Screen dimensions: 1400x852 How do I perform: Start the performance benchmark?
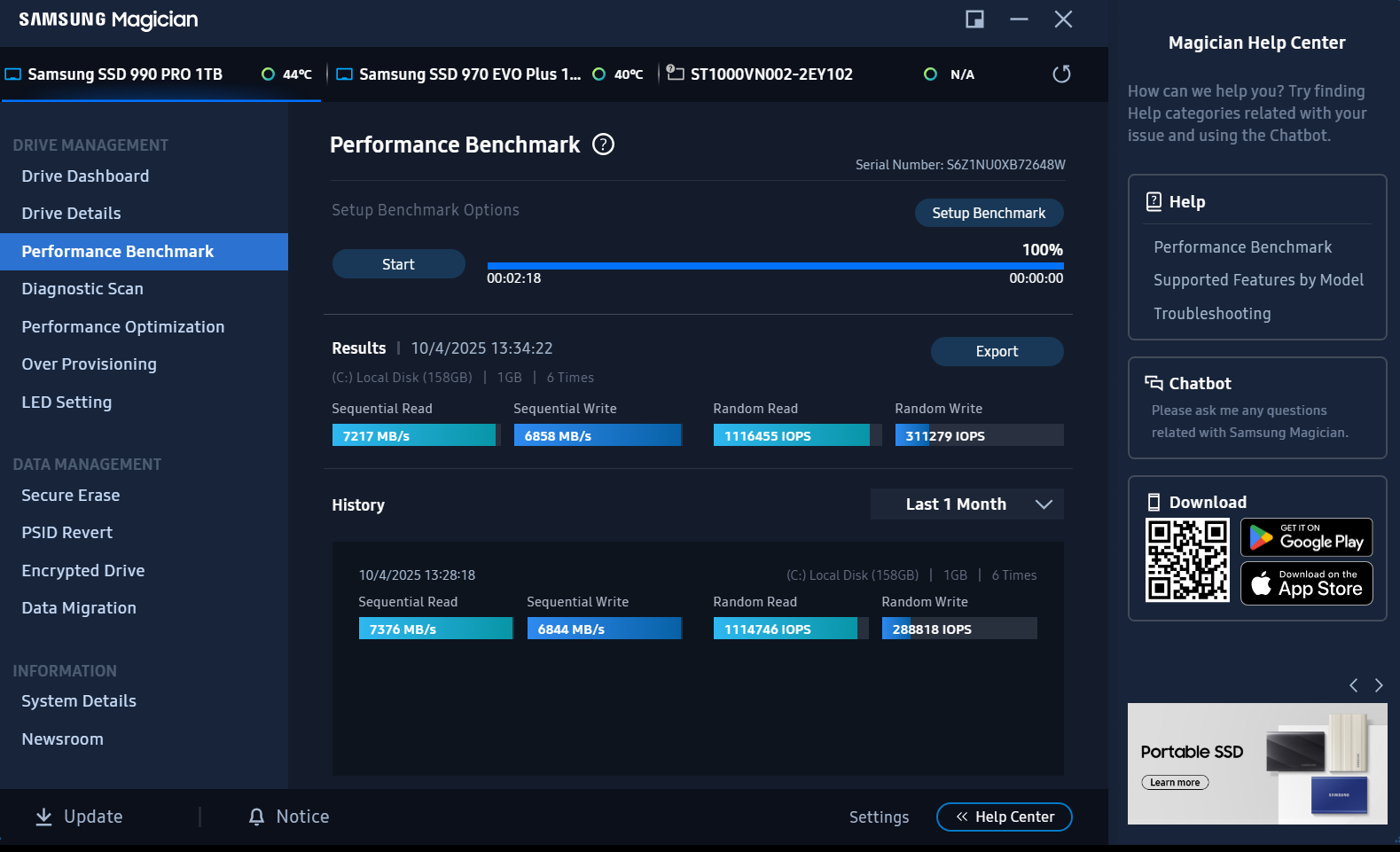[x=398, y=264]
